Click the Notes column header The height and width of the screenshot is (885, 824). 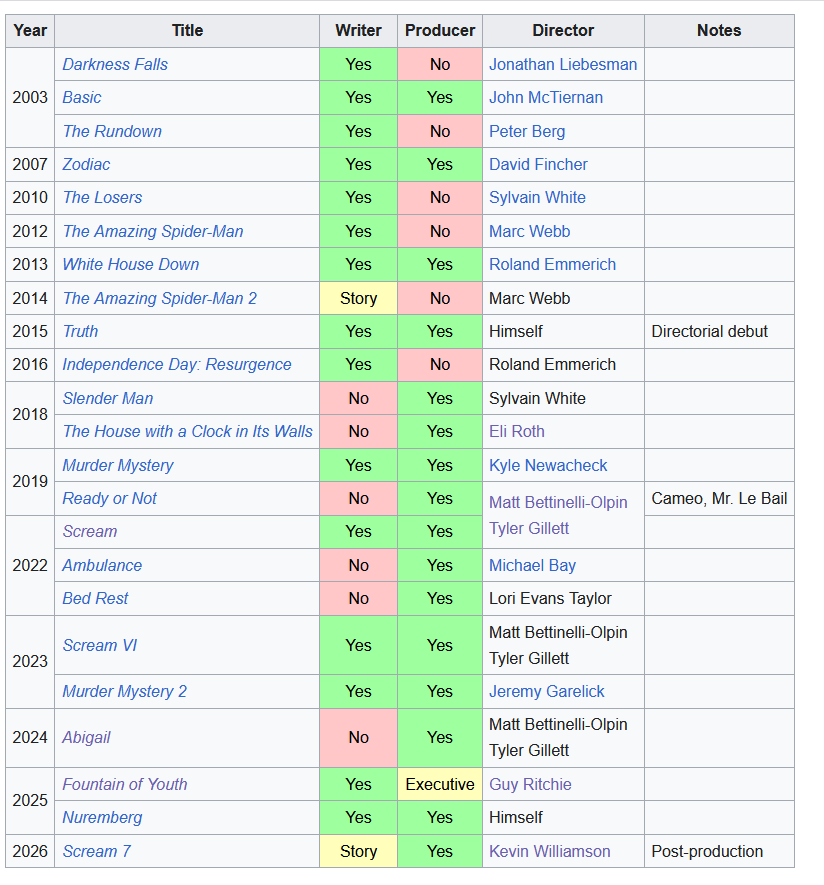(718, 30)
